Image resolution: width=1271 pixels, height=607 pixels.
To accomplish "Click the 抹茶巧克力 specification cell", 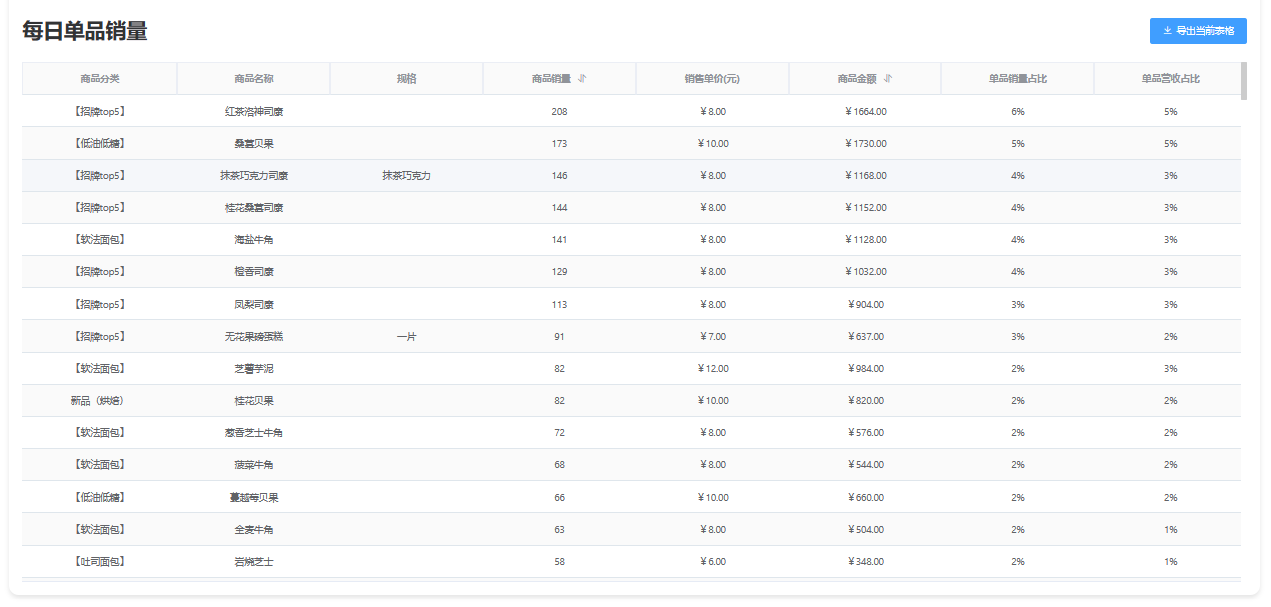I will [x=406, y=176].
